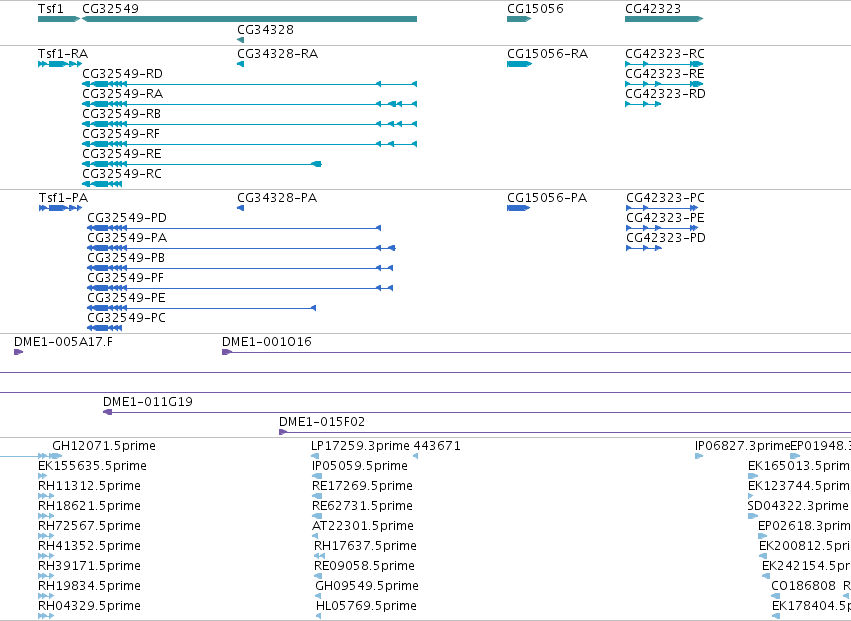This screenshot has height=621, width=851.
Task: Click the RH17637.5prime EST arrows
Action: pos(320,556)
